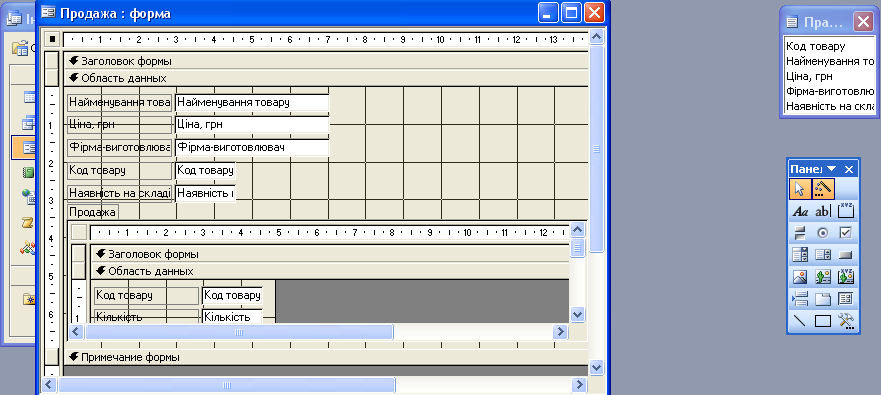Screen dimensions: 881x395
Task: Select the Tab Control tool
Action: tap(823, 298)
